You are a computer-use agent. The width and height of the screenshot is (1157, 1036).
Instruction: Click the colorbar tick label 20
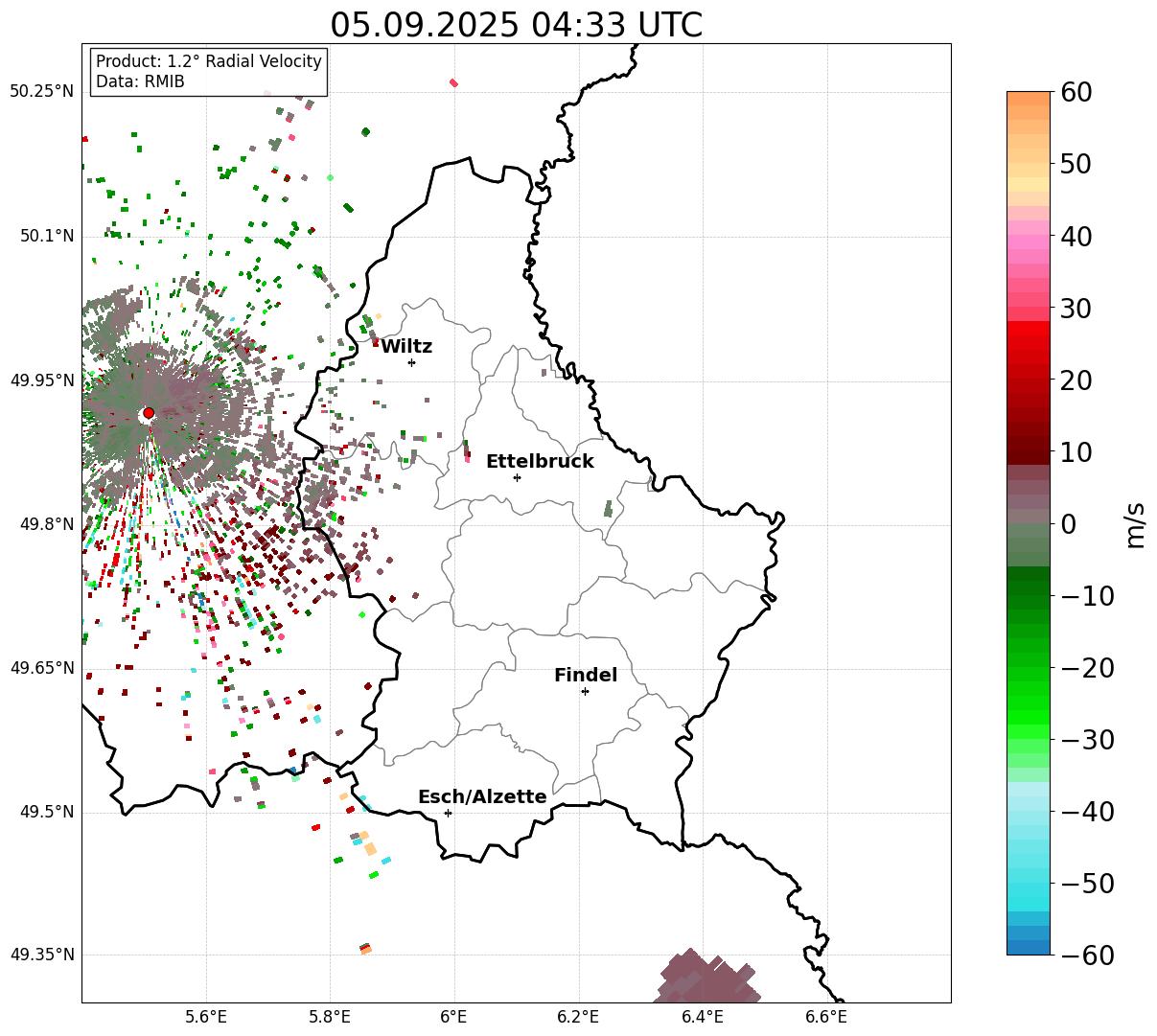(1075, 380)
